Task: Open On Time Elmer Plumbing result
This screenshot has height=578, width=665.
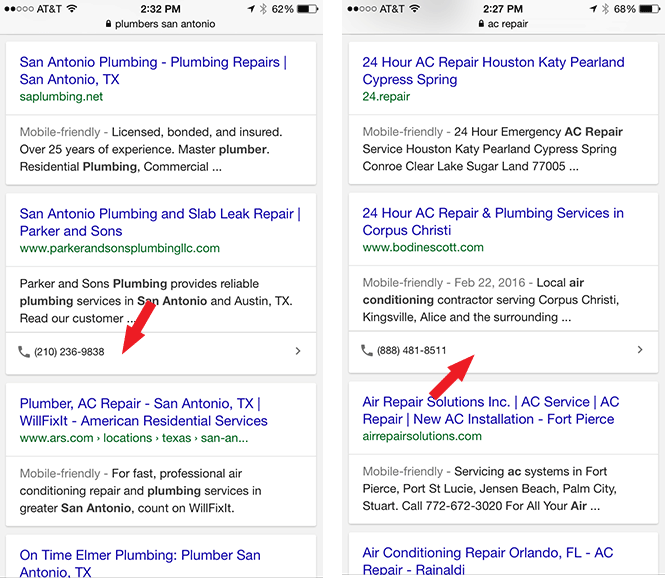Action: tap(140, 563)
